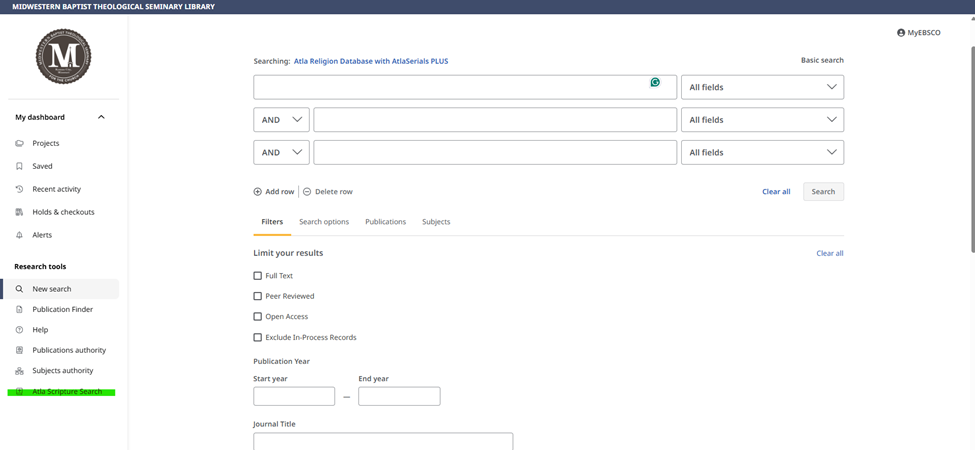This screenshot has width=975, height=450.
Task: Click the Journal Title input field
Action: [383, 441]
